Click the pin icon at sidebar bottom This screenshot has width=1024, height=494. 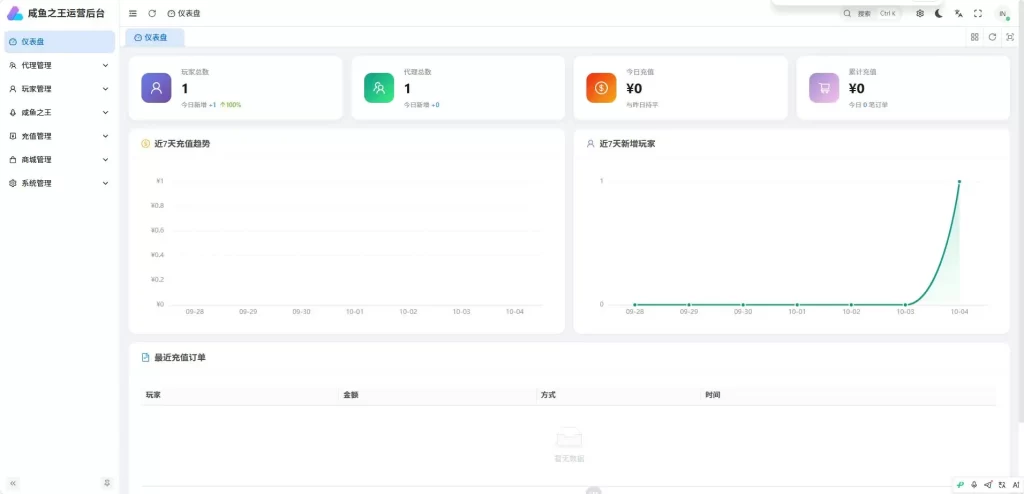tap(107, 483)
